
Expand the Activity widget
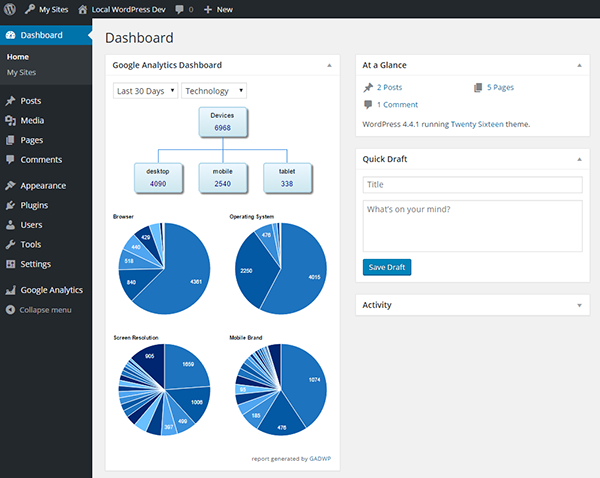(x=578, y=305)
